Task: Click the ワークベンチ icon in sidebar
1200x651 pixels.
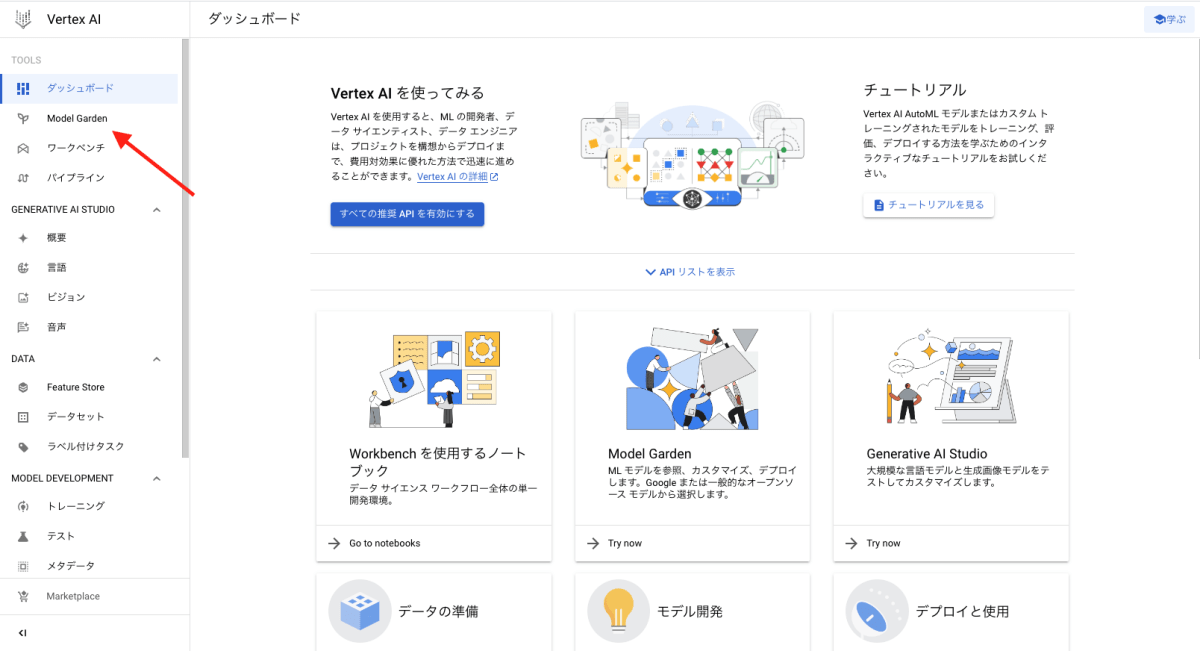Action: (23, 148)
